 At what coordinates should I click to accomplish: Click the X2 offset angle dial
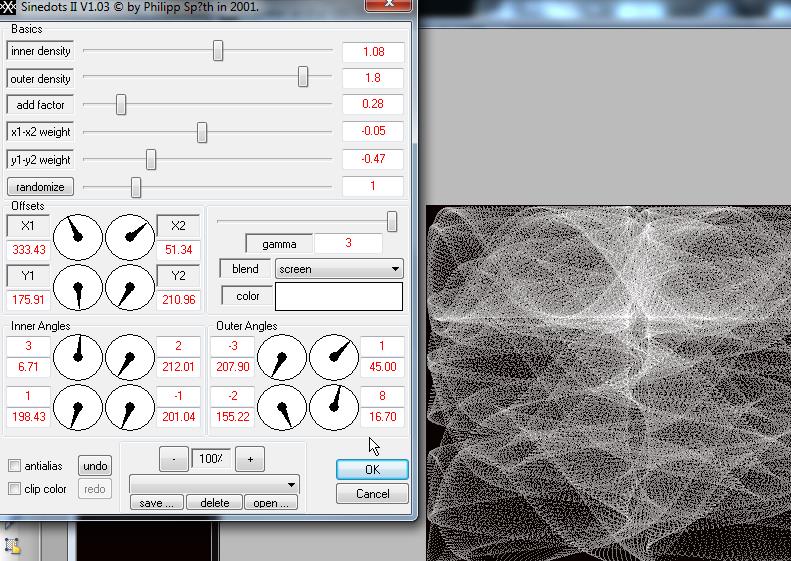pyautogui.click(x=130, y=237)
